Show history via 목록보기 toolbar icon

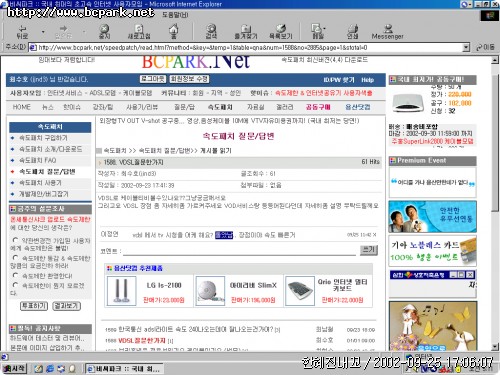click(x=281, y=32)
